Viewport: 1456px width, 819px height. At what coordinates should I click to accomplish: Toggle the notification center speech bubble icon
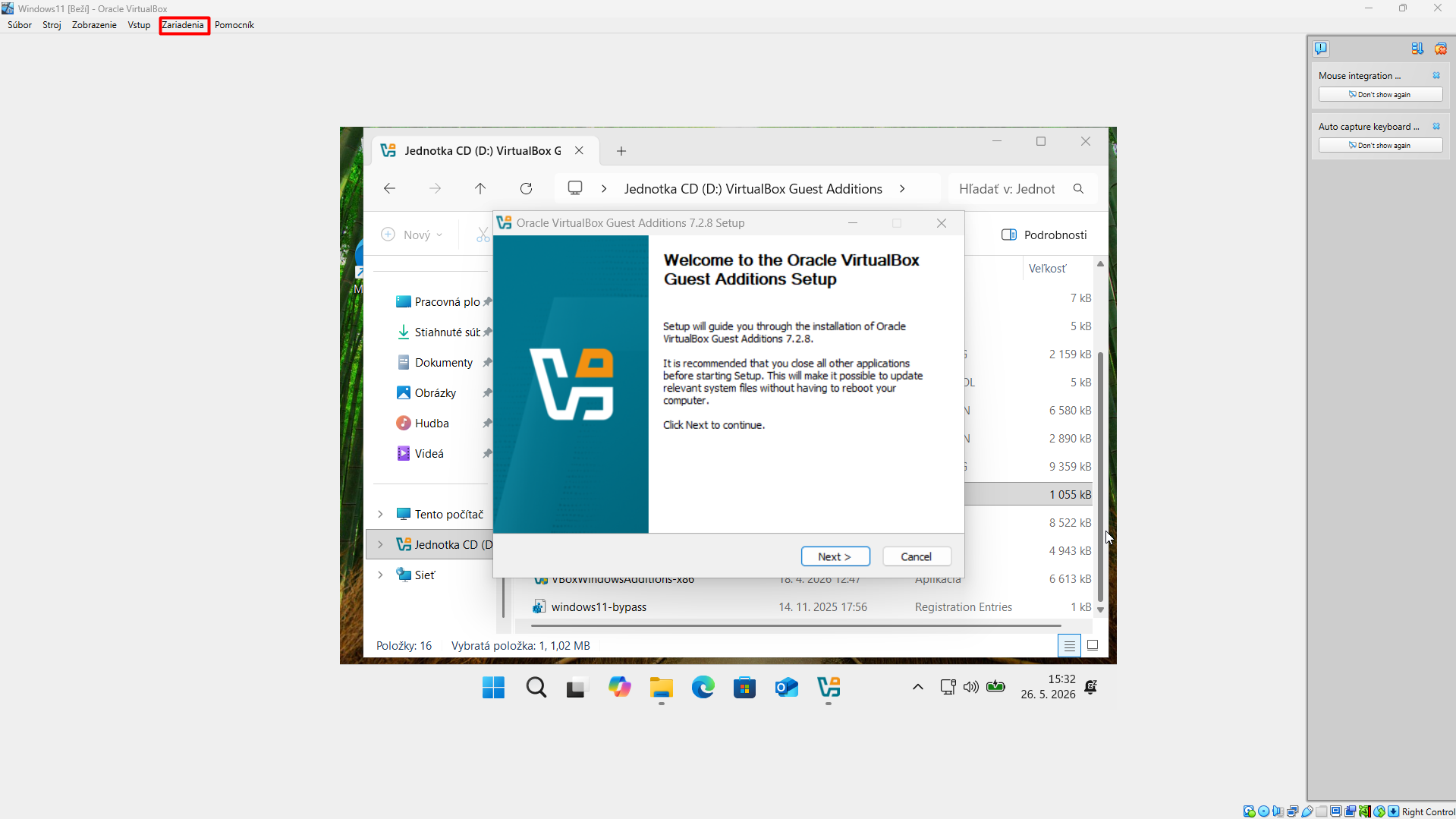click(x=1321, y=49)
